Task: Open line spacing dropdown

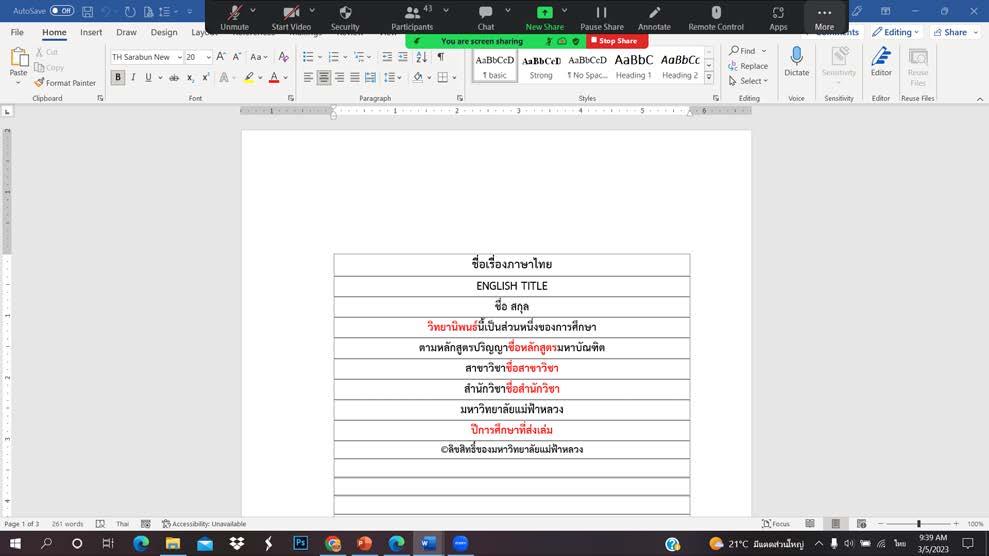Action: click(392, 78)
